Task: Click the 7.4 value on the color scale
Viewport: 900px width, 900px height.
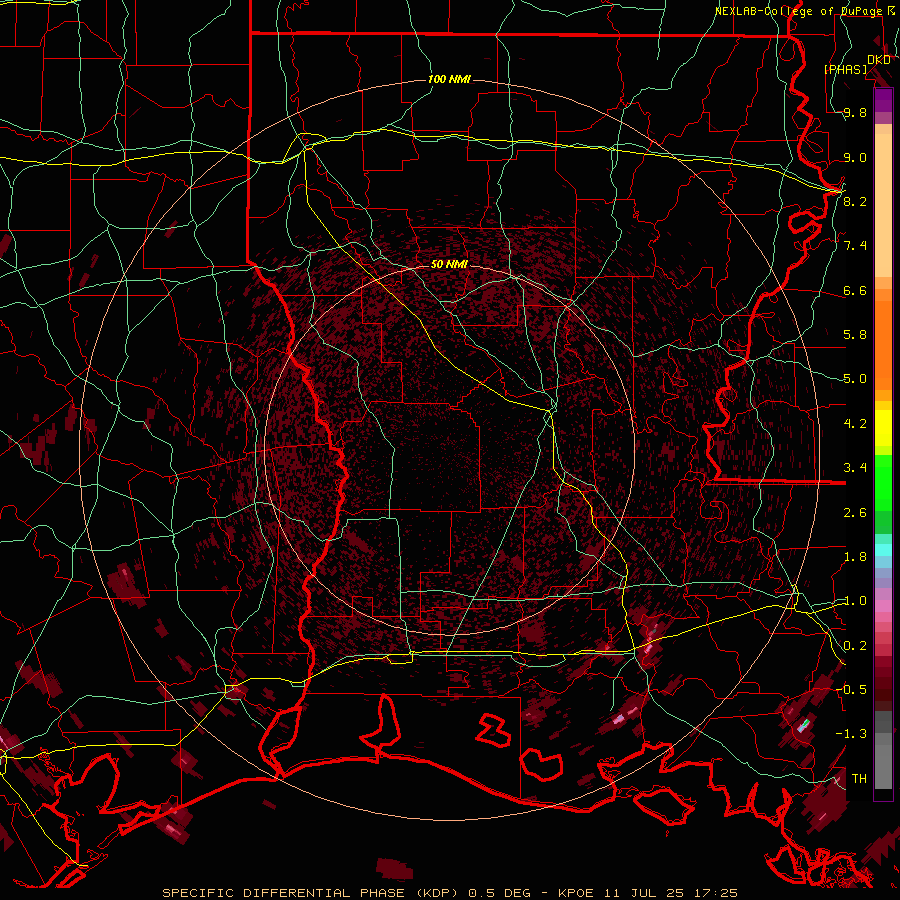Action: coord(855,246)
